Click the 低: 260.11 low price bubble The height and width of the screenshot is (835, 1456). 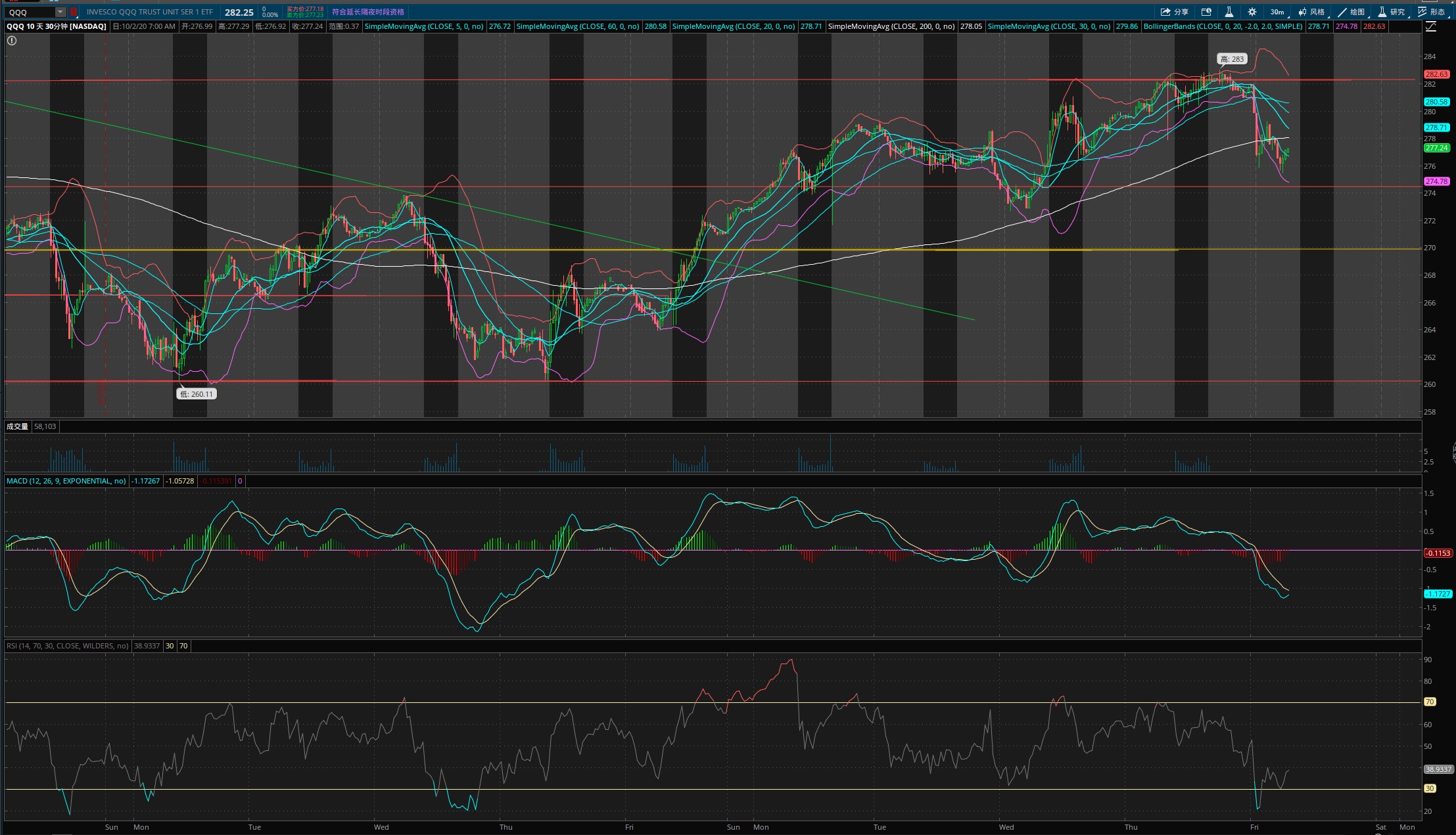coord(197,394)
